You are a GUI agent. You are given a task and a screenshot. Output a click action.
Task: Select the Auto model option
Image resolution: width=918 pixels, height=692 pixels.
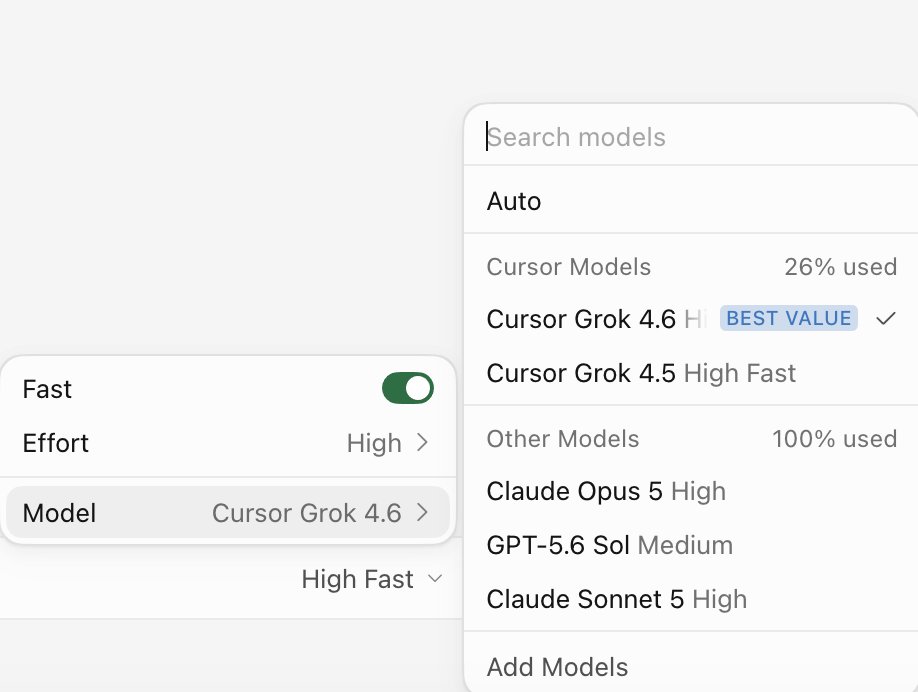[691, 201]
